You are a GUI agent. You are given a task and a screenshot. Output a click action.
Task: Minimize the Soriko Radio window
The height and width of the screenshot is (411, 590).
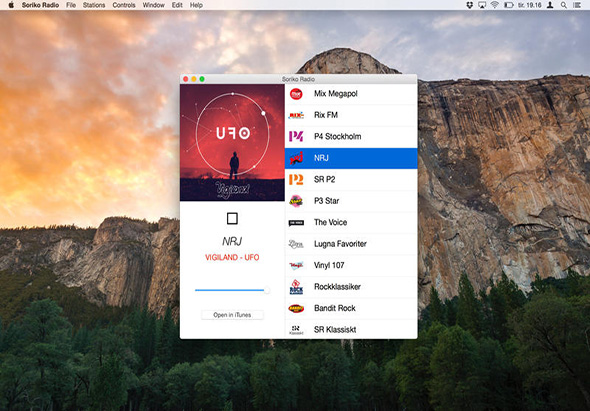[194, 79]
